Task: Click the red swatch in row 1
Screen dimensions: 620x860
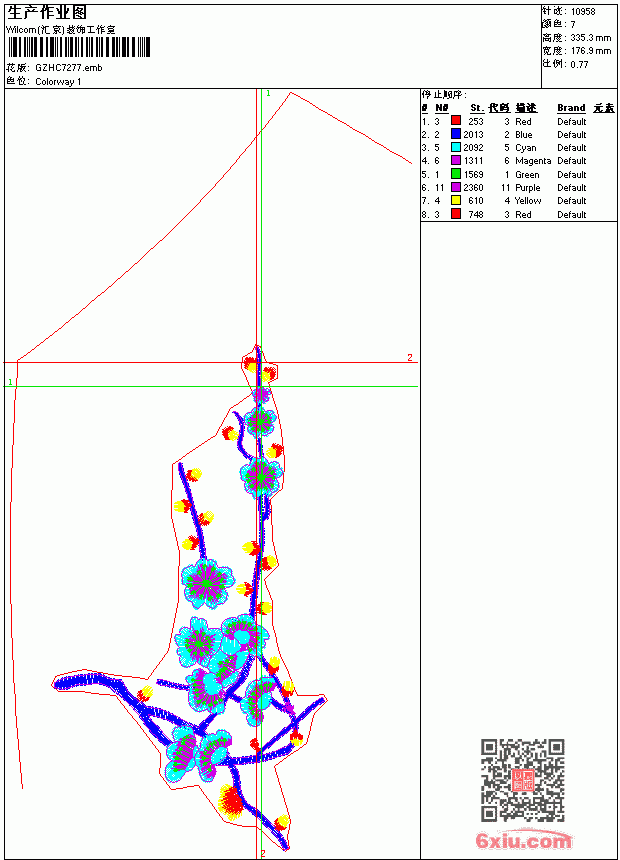Action: point(455,121)
